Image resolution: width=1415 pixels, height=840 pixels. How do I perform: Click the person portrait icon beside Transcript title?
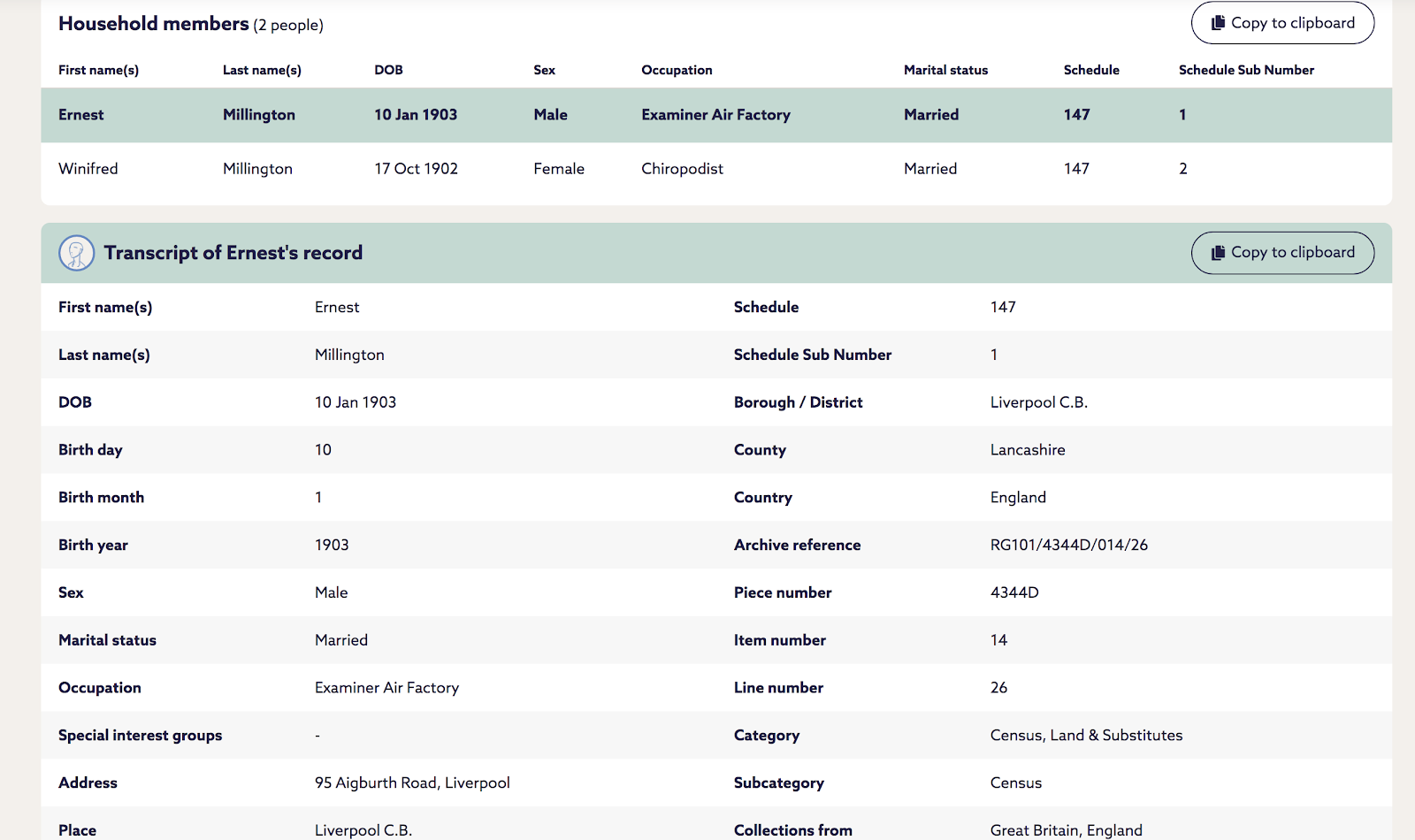[x=76, y=253]
